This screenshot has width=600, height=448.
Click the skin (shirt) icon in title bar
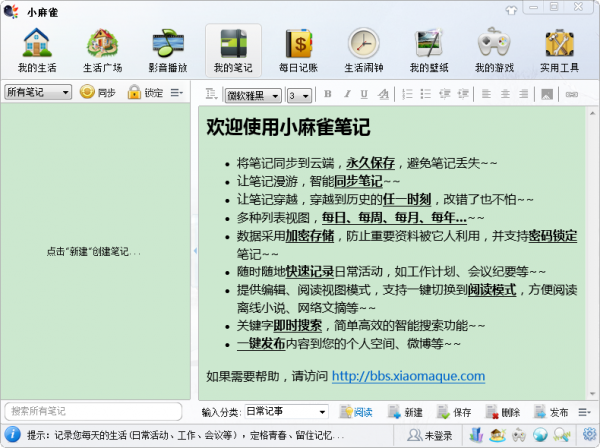pos(511,10)
